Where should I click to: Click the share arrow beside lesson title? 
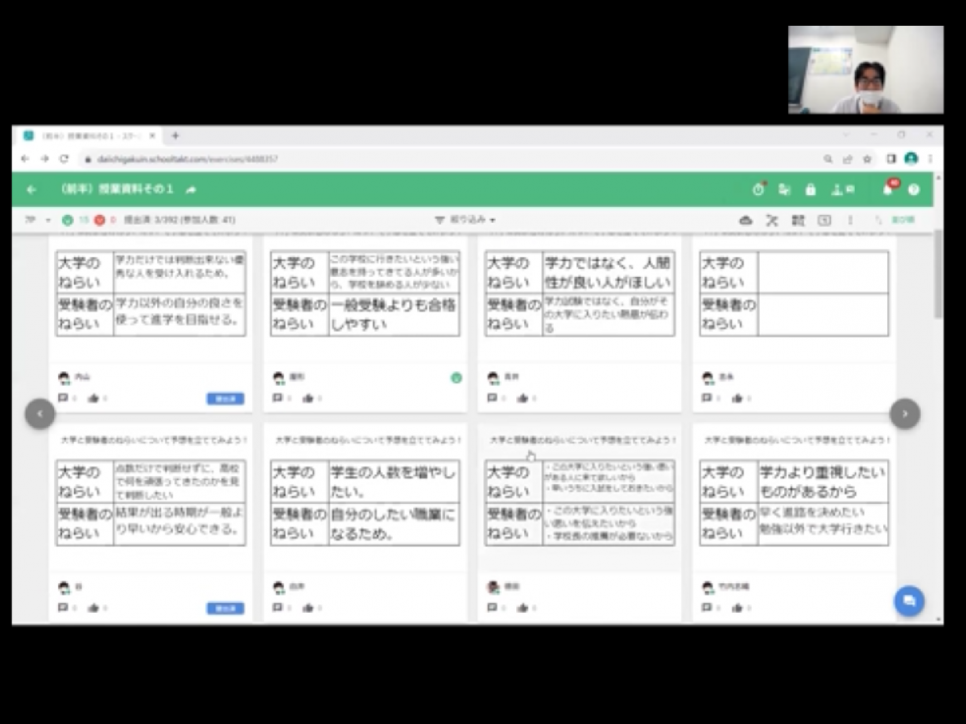pyautogui.click(x=191, y=189)
